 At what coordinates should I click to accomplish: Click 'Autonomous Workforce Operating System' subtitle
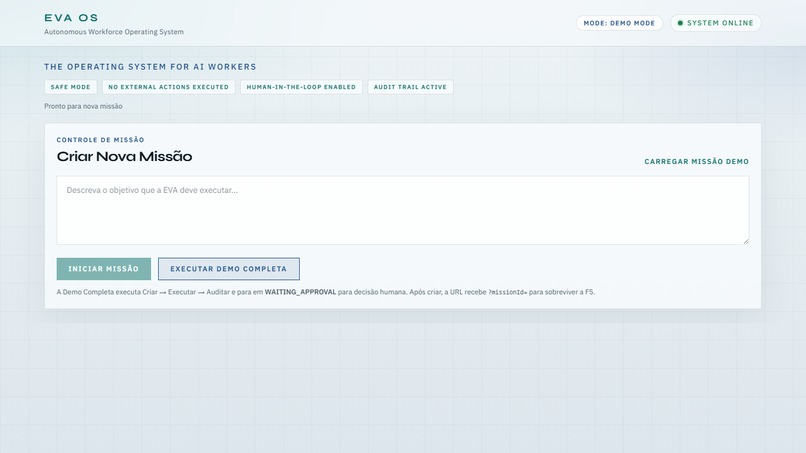[114, 32]
